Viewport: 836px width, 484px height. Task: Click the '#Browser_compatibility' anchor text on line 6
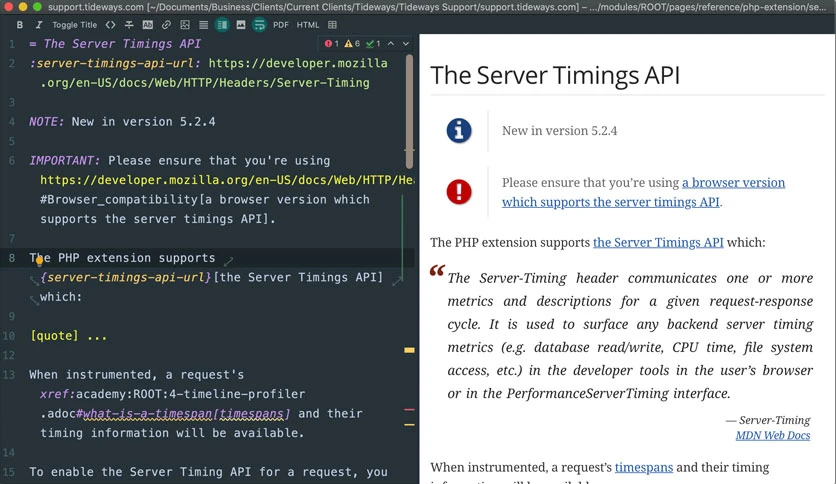(119, 199)
